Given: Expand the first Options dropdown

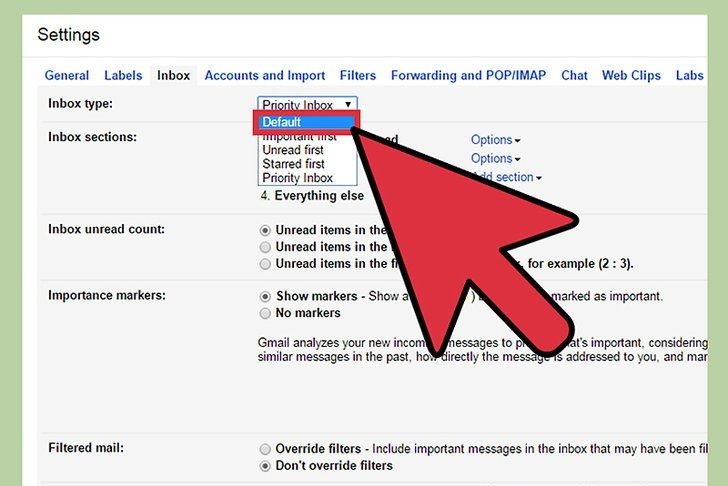Looking at the screenshot, I should pyautogui.click(x=495, y=140).
